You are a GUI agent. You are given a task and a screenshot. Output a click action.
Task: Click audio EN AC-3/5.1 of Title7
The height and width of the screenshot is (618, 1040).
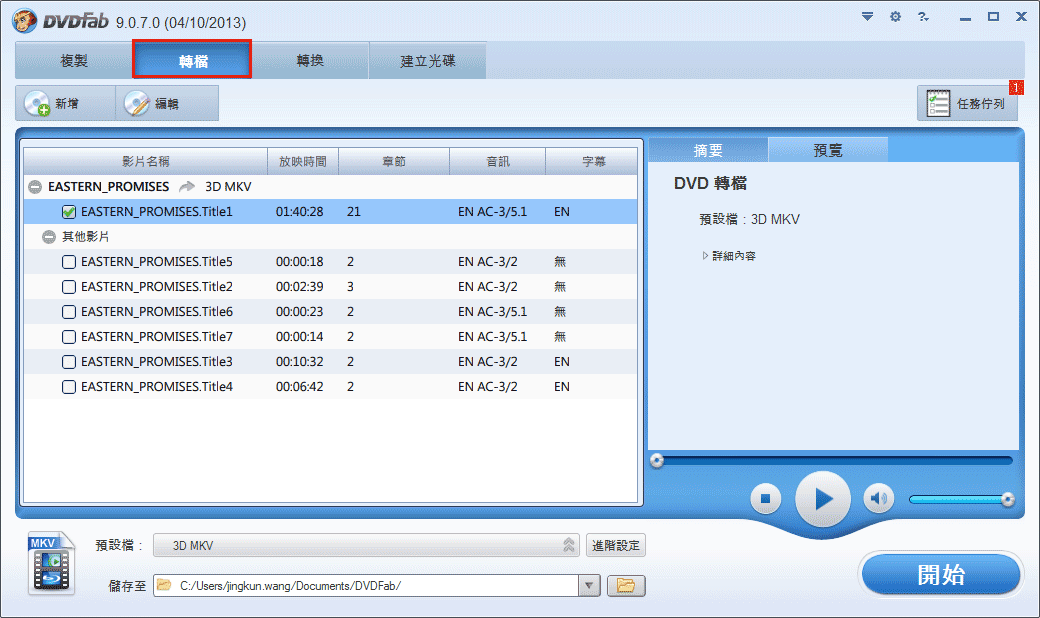pos(492,337)
